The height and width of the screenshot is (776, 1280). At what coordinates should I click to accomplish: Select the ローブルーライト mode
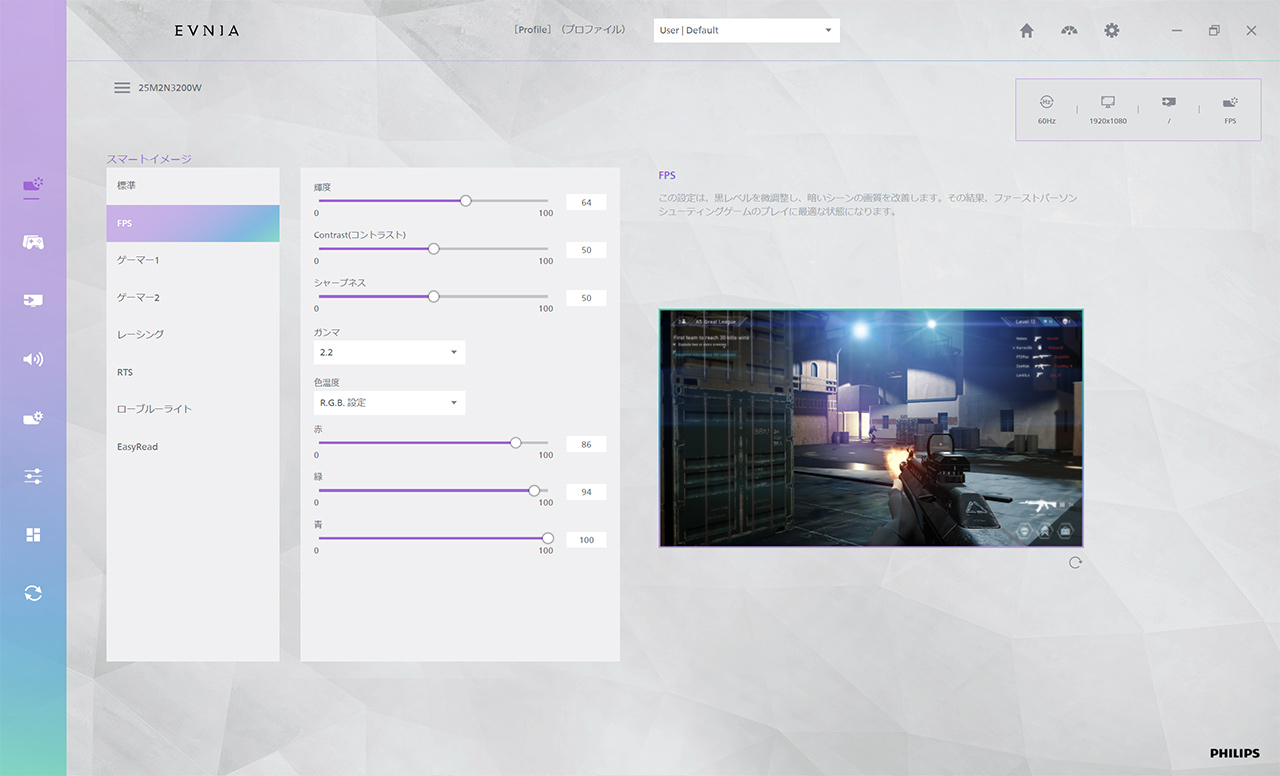click(x=193, y=409)
